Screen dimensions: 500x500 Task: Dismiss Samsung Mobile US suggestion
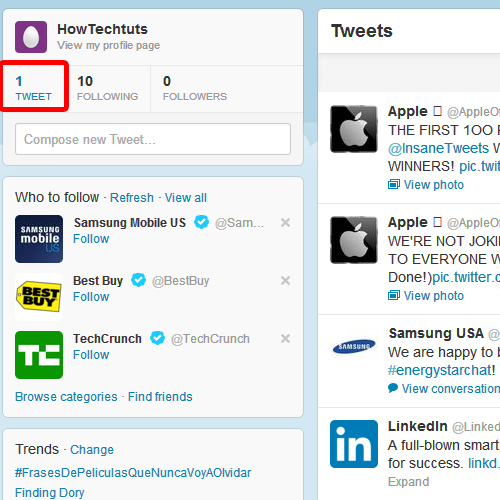pyautogui.click(x=285, y=222)
